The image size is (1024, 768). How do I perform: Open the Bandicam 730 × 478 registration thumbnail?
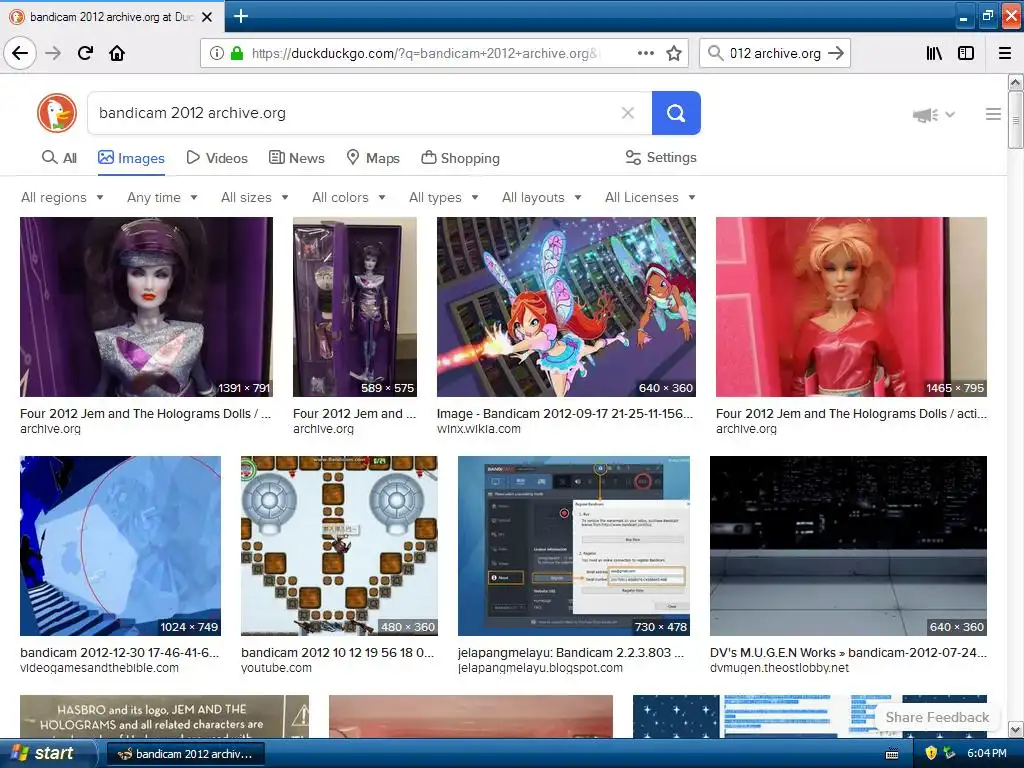(573, 546)
